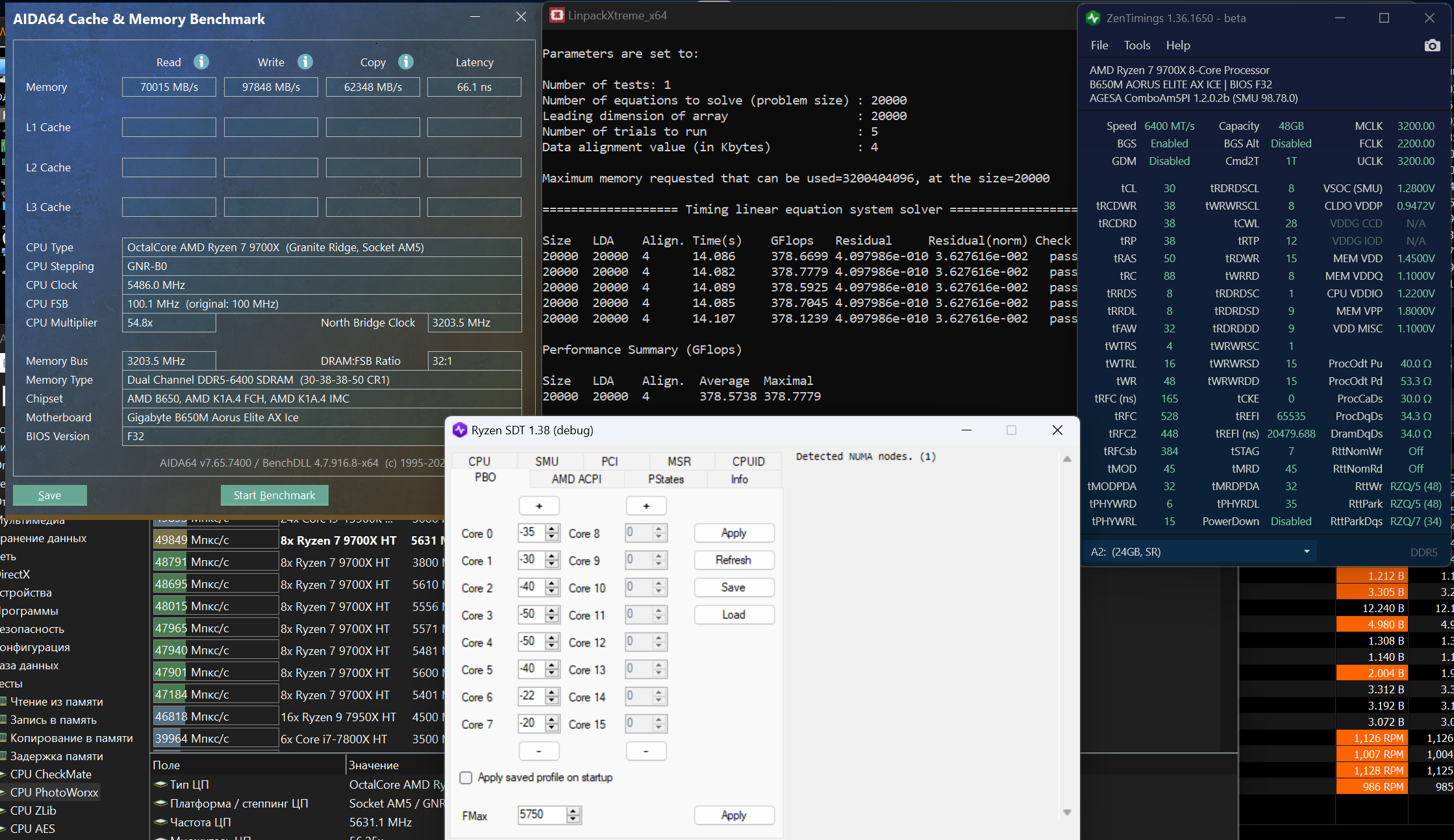Click the LinpackXtreme window icon
Screen dimensions: 1454x840
click(x=557, y=16)
